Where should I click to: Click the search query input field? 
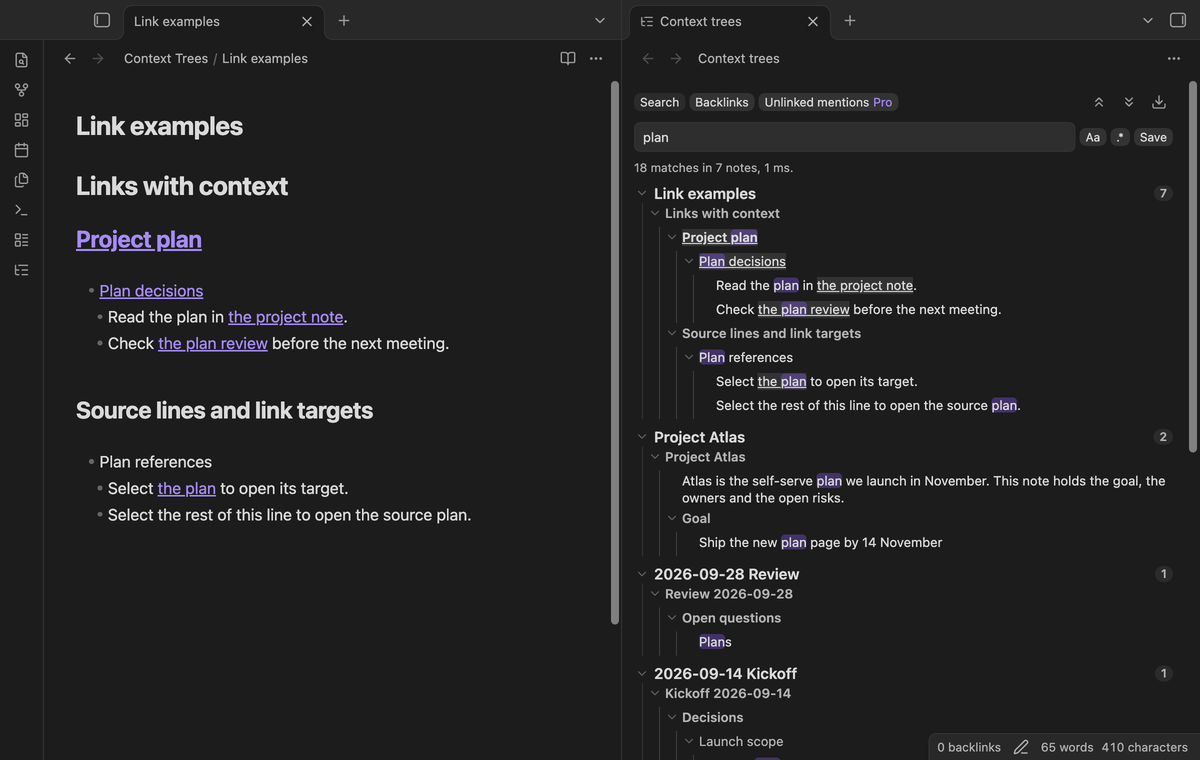click(x=854, y=137)
